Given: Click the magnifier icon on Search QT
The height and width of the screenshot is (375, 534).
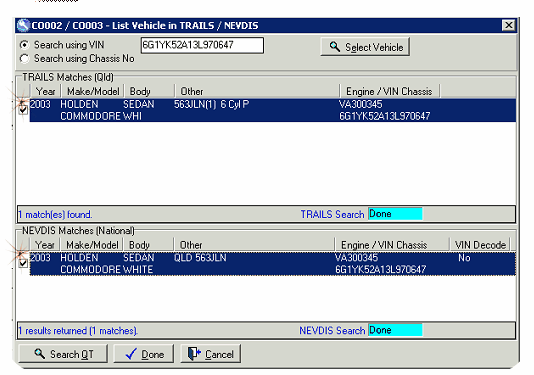Looking at the screenshot, I should pos(40,354).
